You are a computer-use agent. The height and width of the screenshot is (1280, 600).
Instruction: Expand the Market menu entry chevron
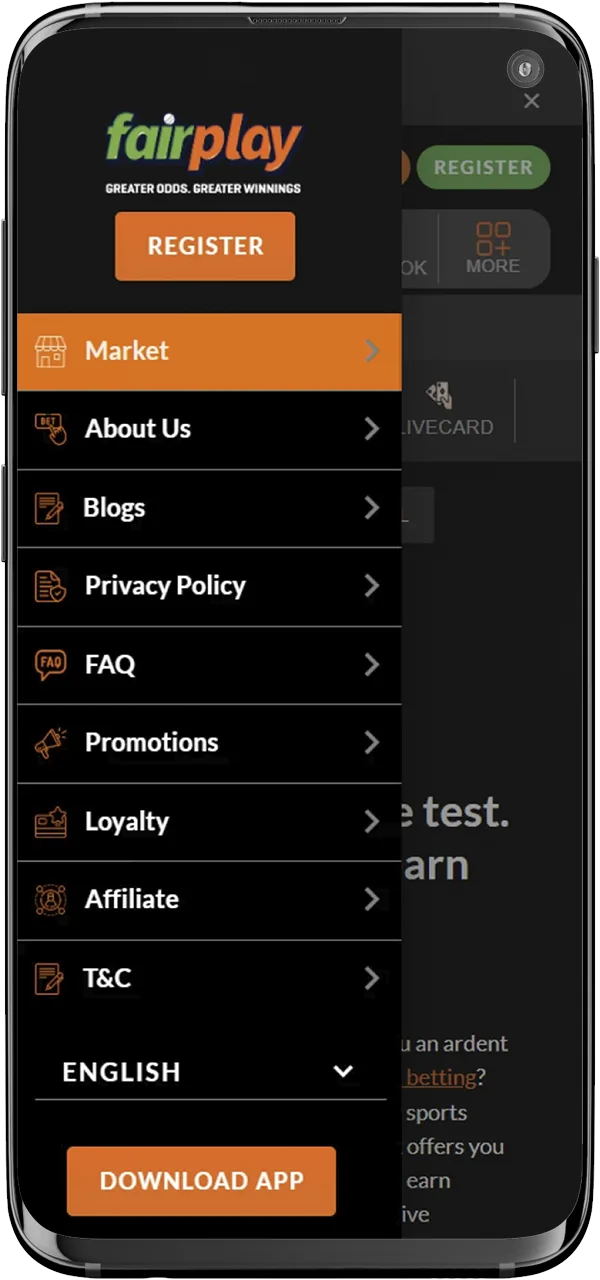371,351
